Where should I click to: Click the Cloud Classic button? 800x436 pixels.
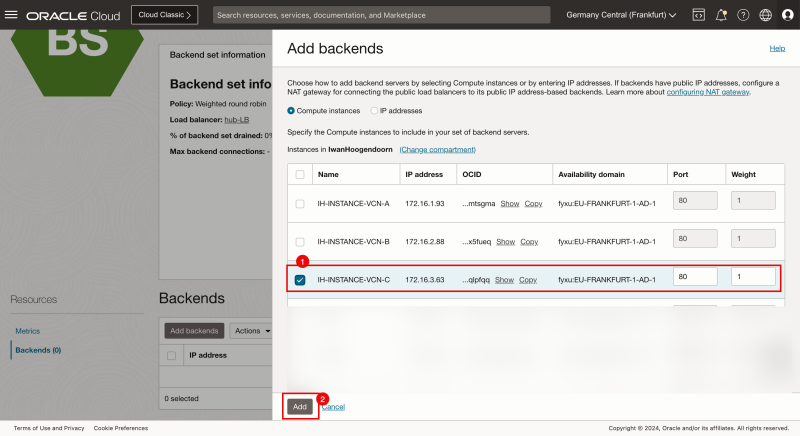[x=164, y=15]
